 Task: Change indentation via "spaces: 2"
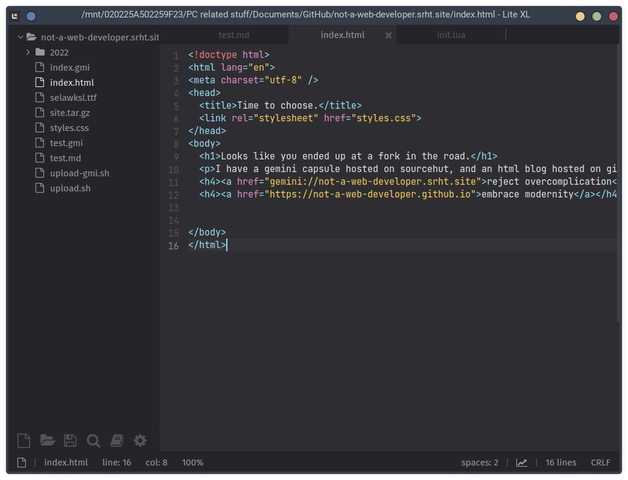(479, 463)
